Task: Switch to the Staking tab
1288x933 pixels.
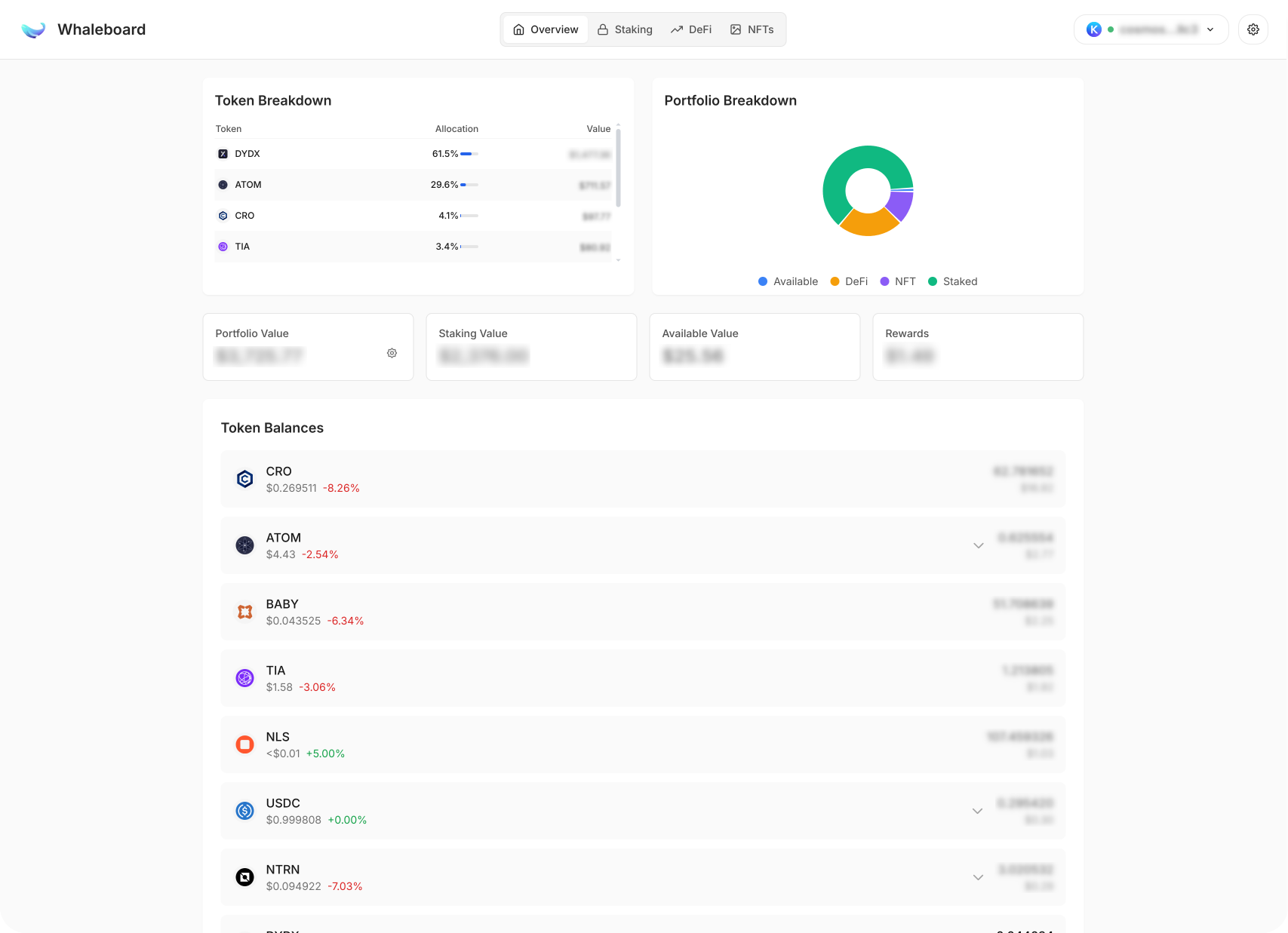Action: [626, 29]
